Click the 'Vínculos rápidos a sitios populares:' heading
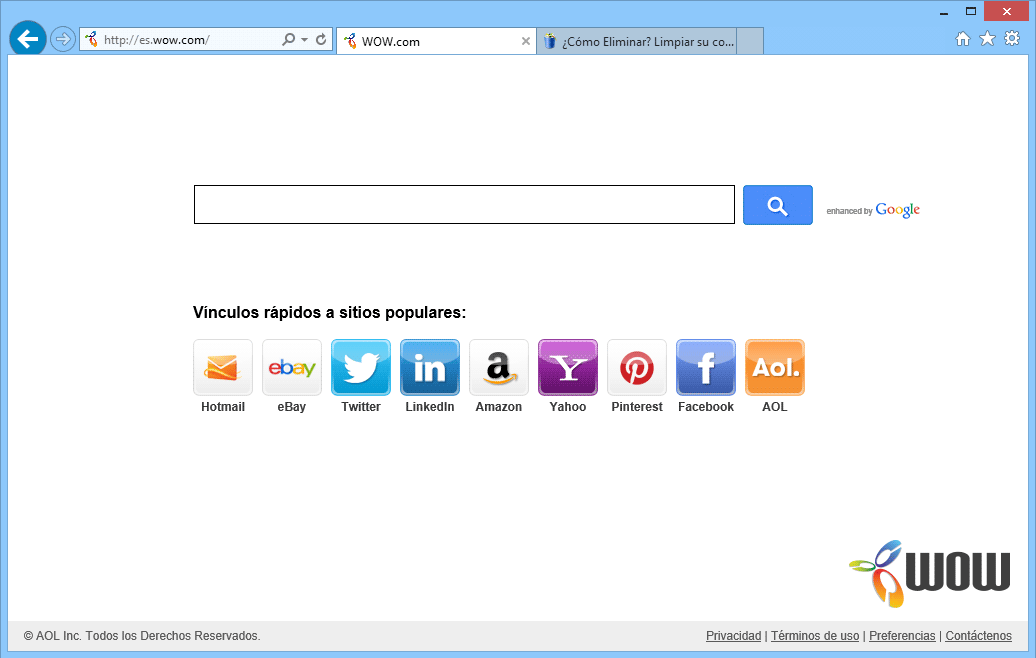The height and width of the screenshot is (658, 1036). (x=329, y=312)
